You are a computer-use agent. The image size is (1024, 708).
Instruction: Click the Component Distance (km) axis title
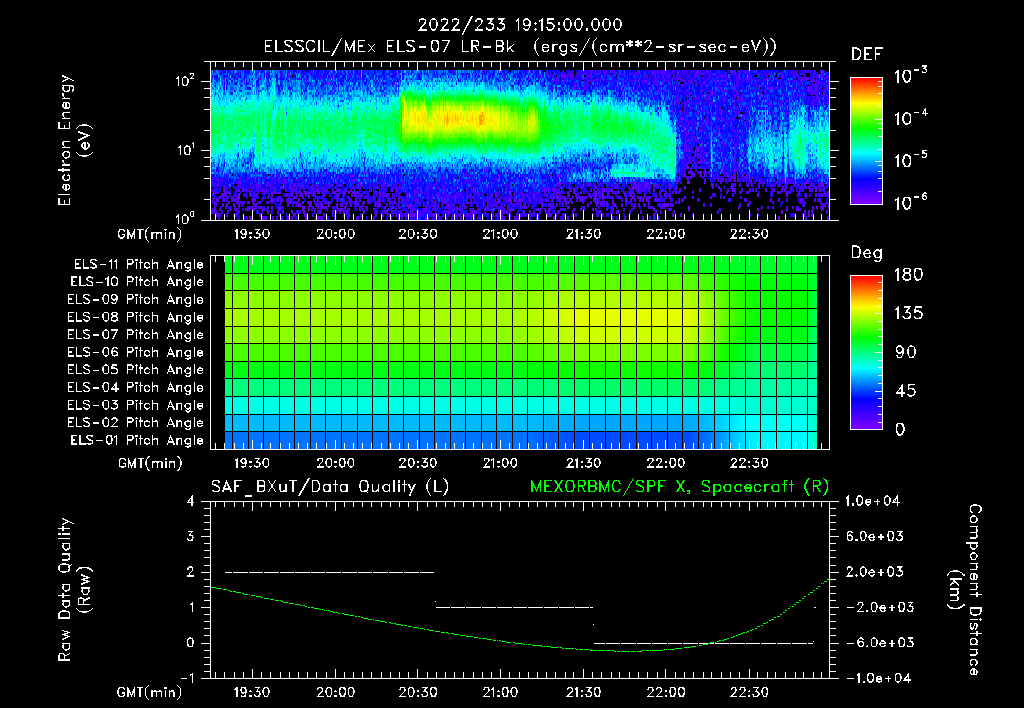(x=965, y=590)
